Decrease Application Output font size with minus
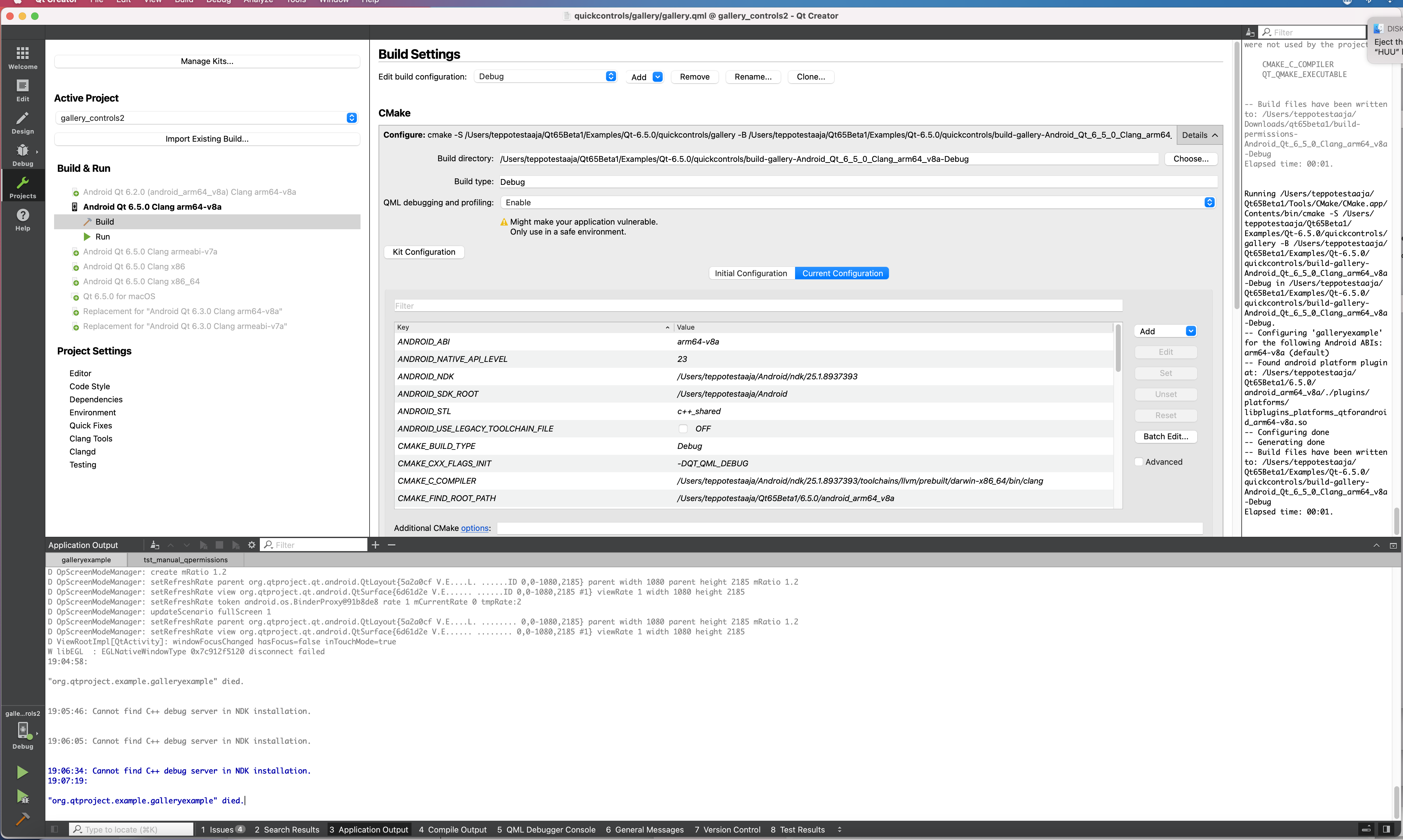This screenshot has width=1403, height=840. point(391,545)
